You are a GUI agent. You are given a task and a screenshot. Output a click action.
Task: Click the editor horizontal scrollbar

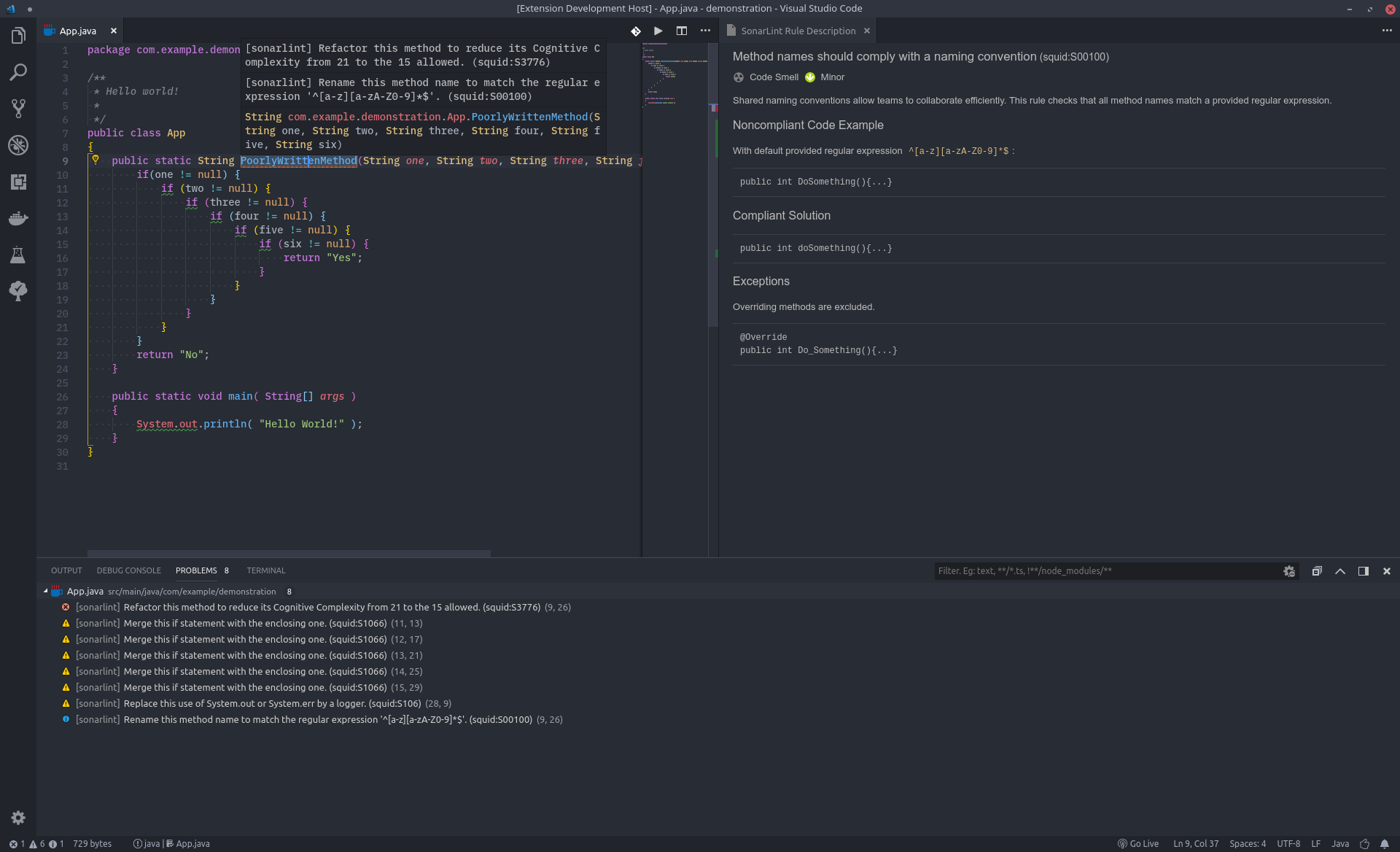click(289, 554)
